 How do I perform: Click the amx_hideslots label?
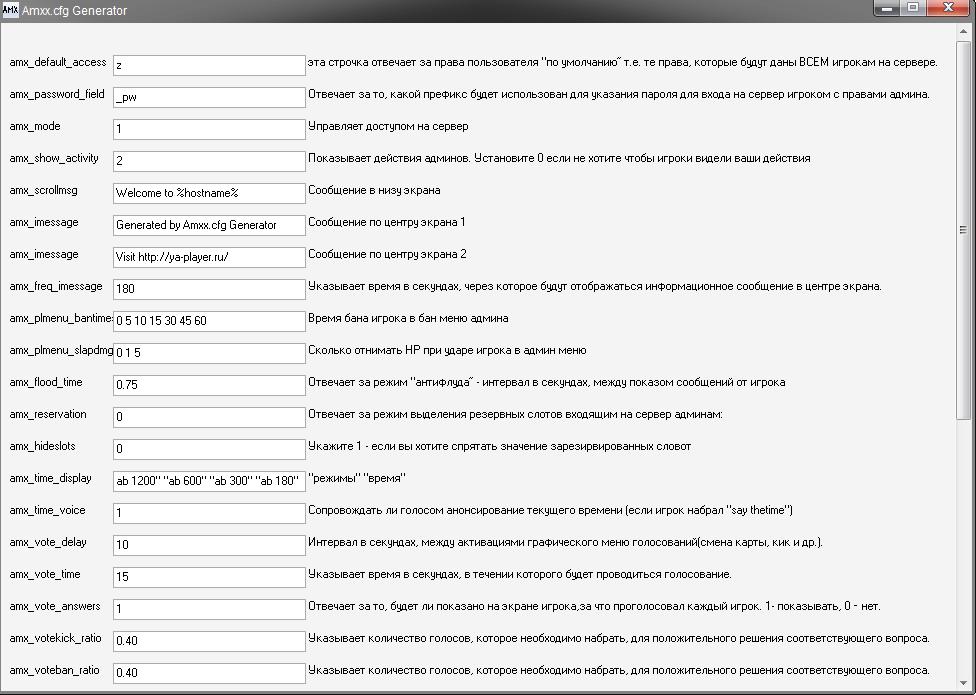[x=41, y=446]
